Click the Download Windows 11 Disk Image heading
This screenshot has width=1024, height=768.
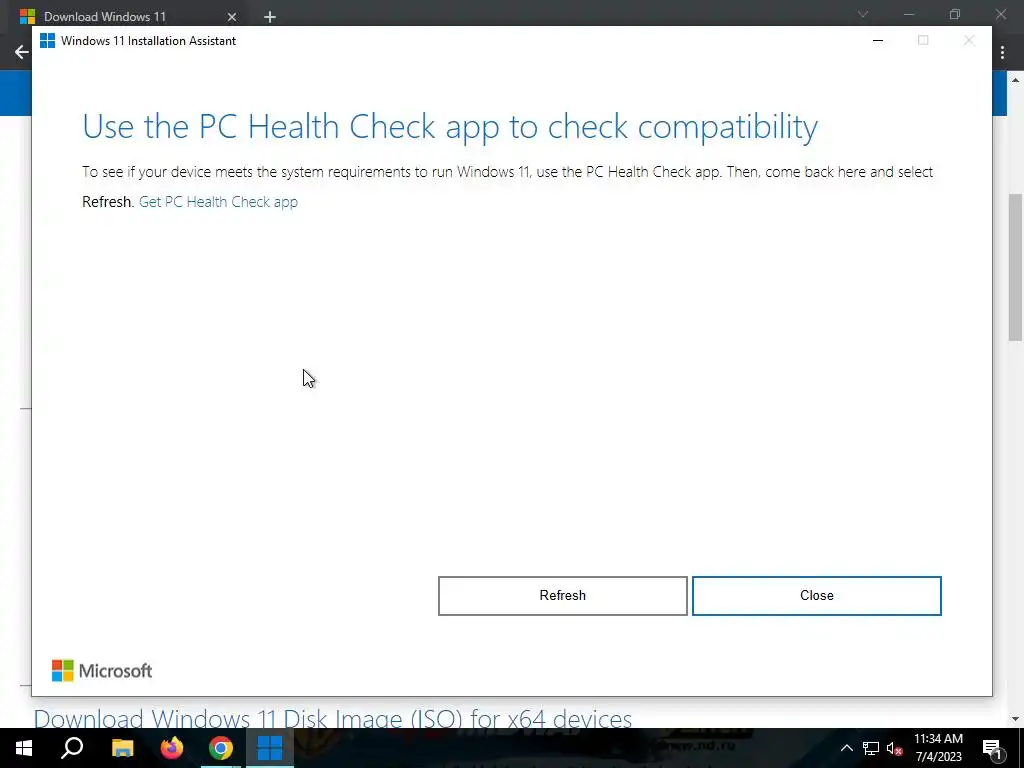(332, 718)
